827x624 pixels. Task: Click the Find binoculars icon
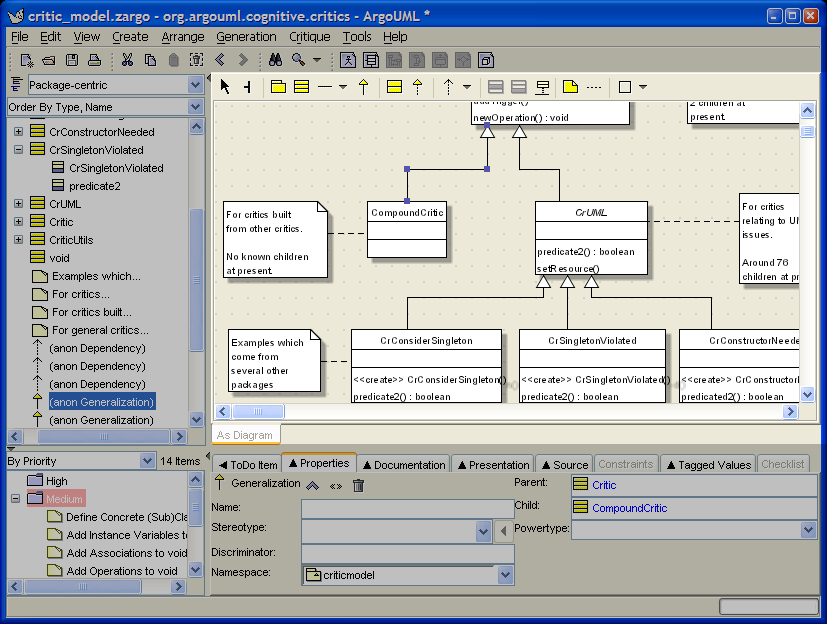(x=274, y=60)
